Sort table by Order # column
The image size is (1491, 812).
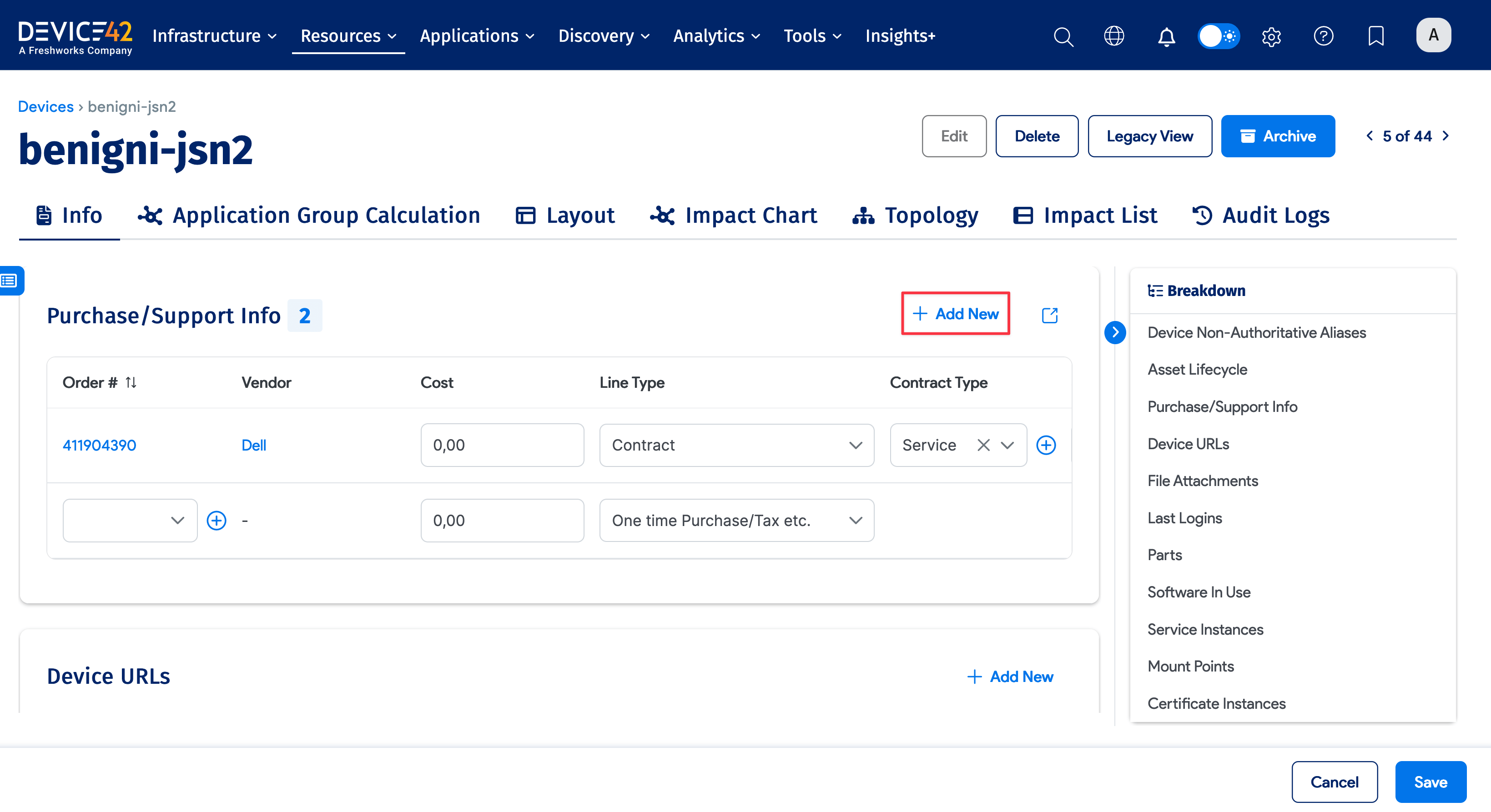click(x=131, y=382)
